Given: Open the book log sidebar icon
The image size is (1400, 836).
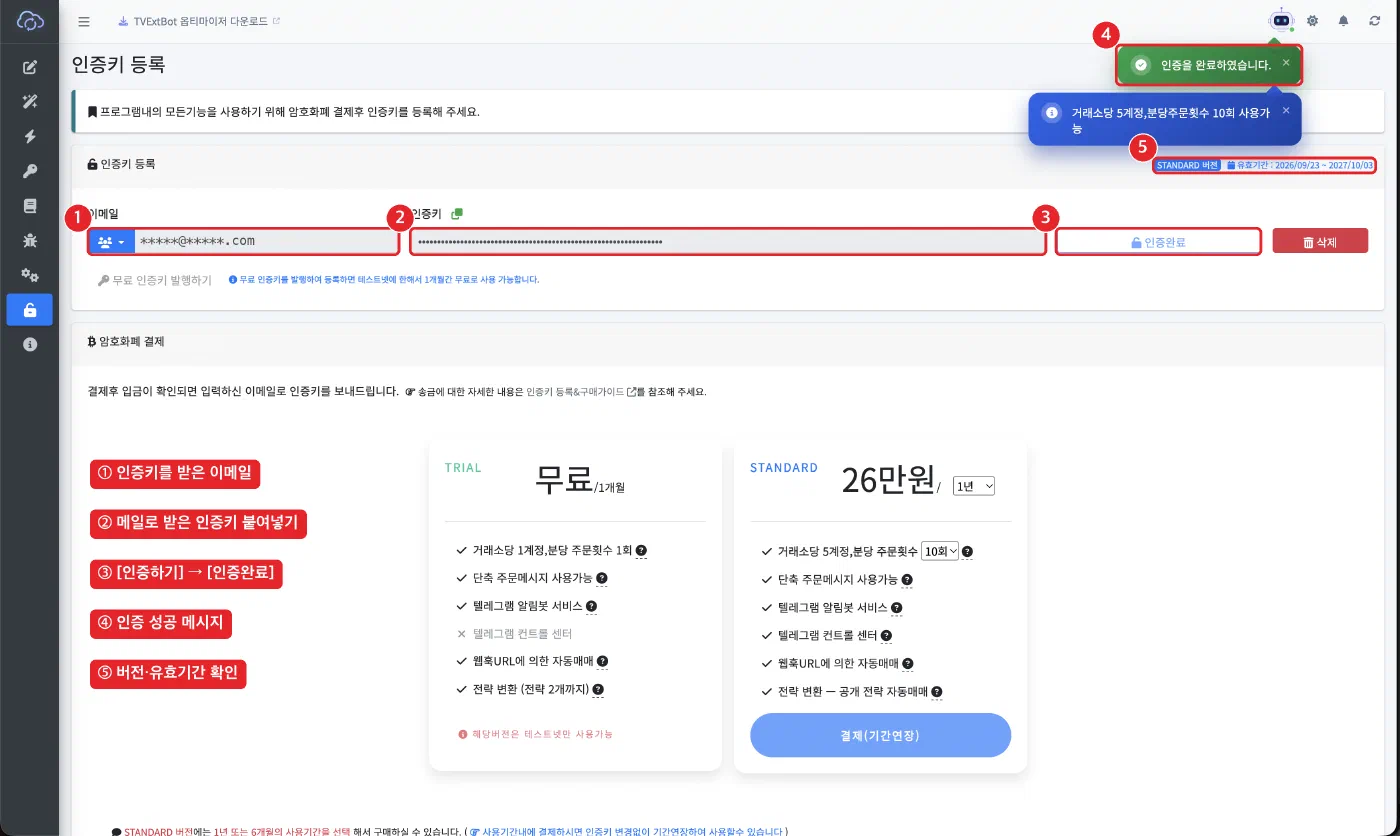Looking at the screenshot, I should pyautogui.click(x=30, y=206).
